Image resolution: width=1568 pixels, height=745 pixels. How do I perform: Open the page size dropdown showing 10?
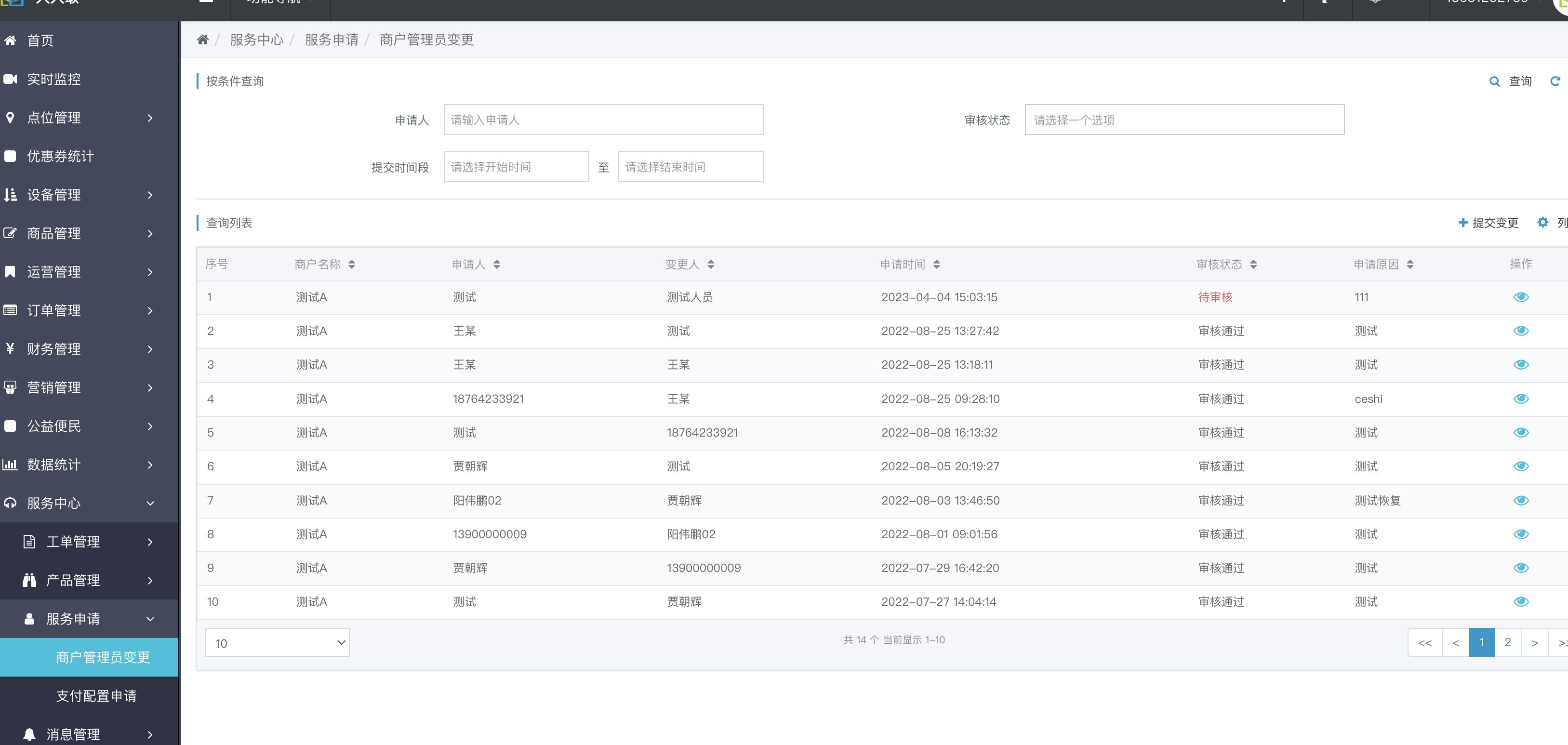[x=278, y=643]
